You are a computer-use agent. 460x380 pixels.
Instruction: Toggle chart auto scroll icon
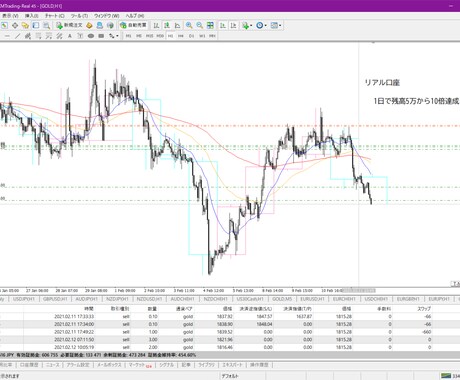223,25
